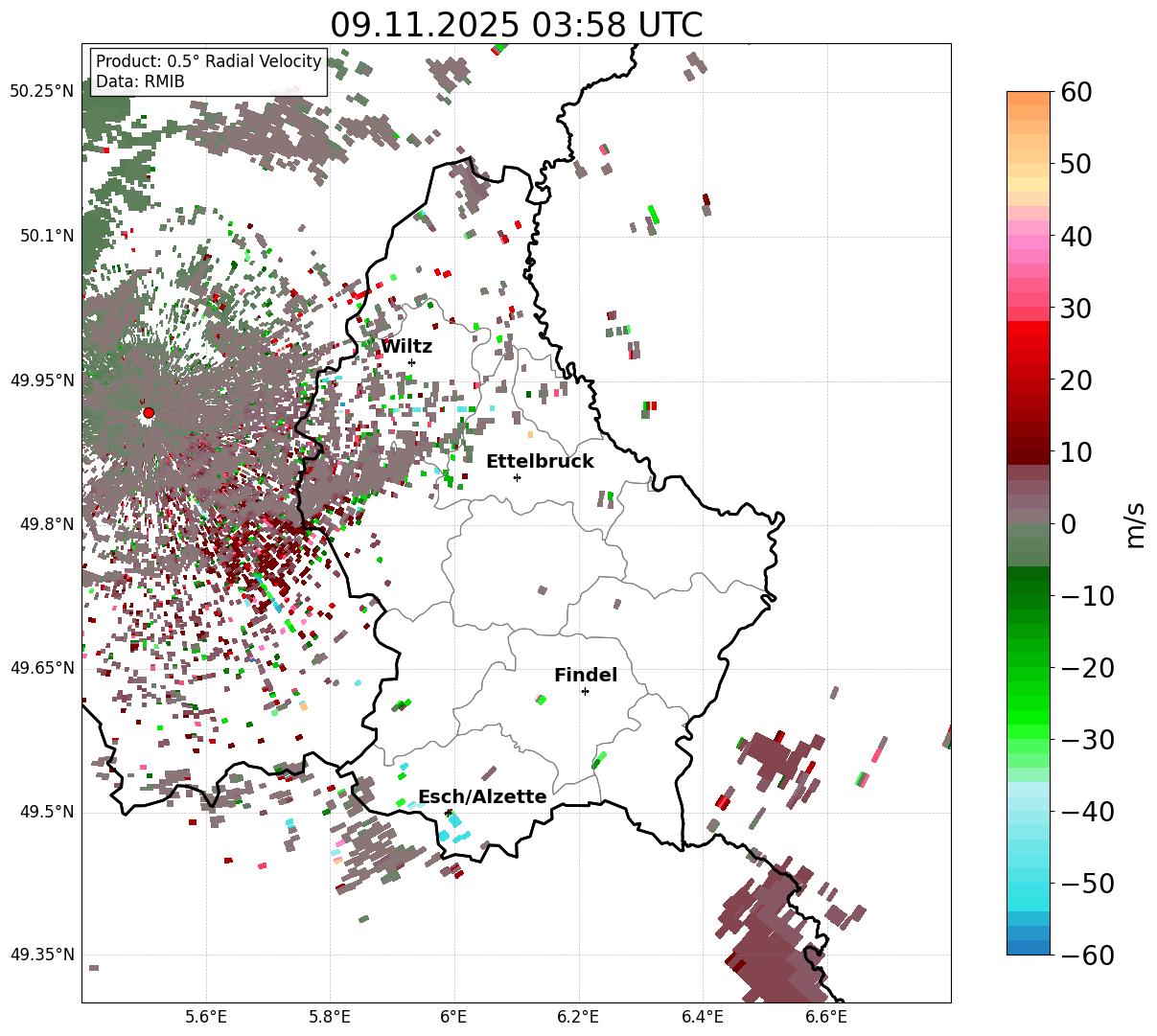The width and height of the screenshot is (1157, 1036).
Task: Click the 5.8°E longitude label
Action: point(331,1017)
